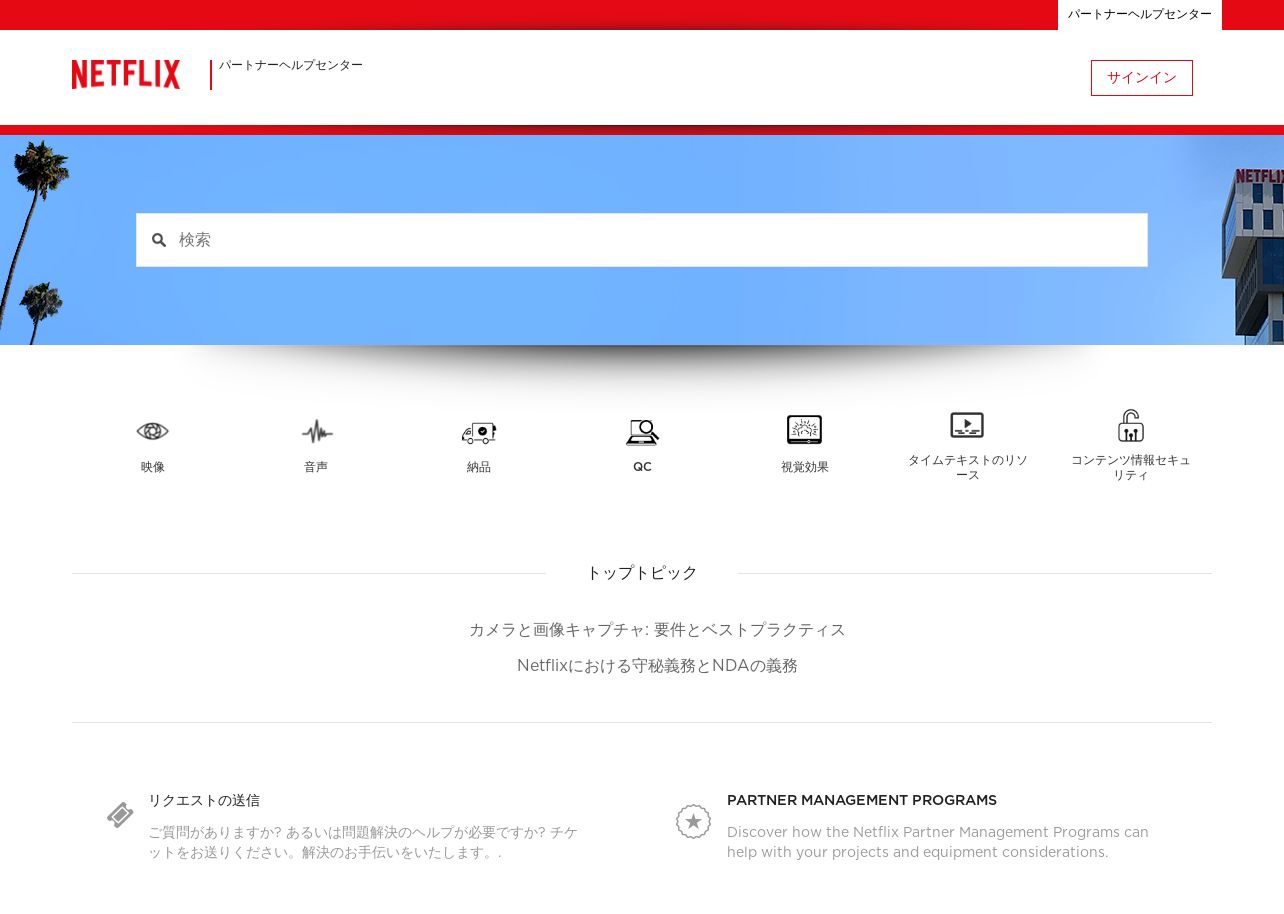
Task: Click the トップトピック section heading
Action: pos(642,573)
